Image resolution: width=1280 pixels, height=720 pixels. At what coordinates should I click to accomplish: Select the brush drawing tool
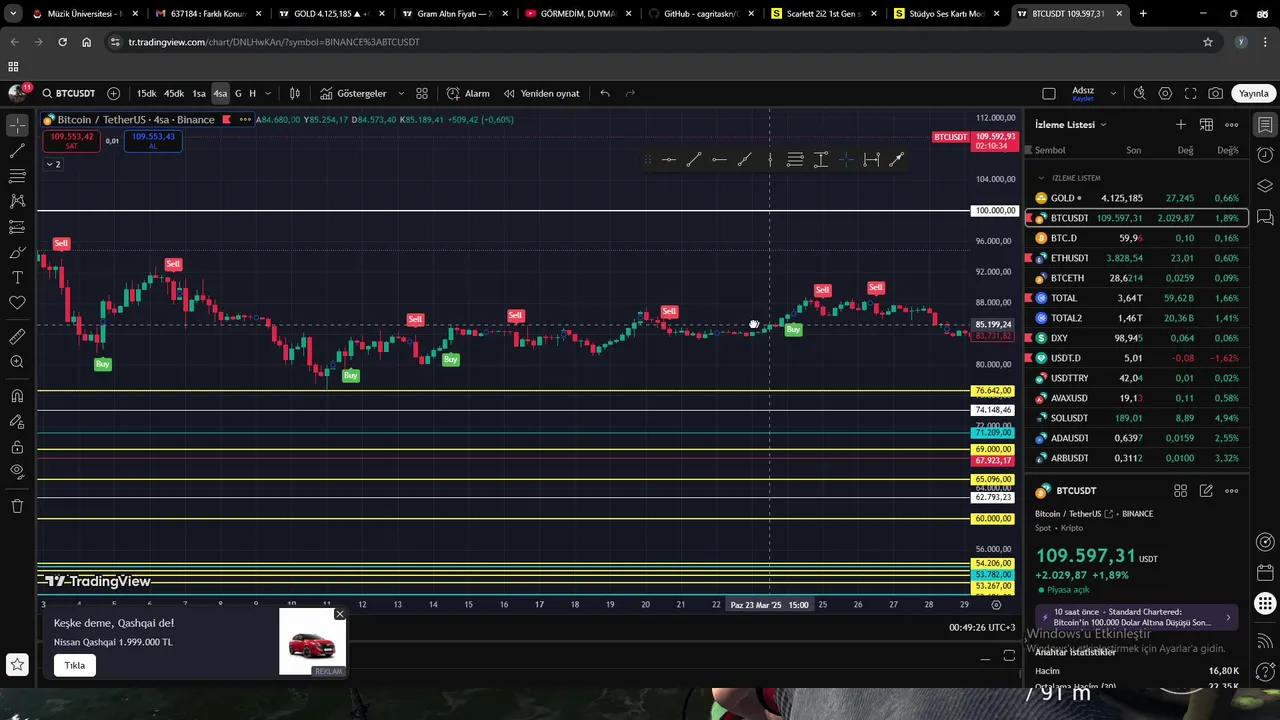click(17, 252)
